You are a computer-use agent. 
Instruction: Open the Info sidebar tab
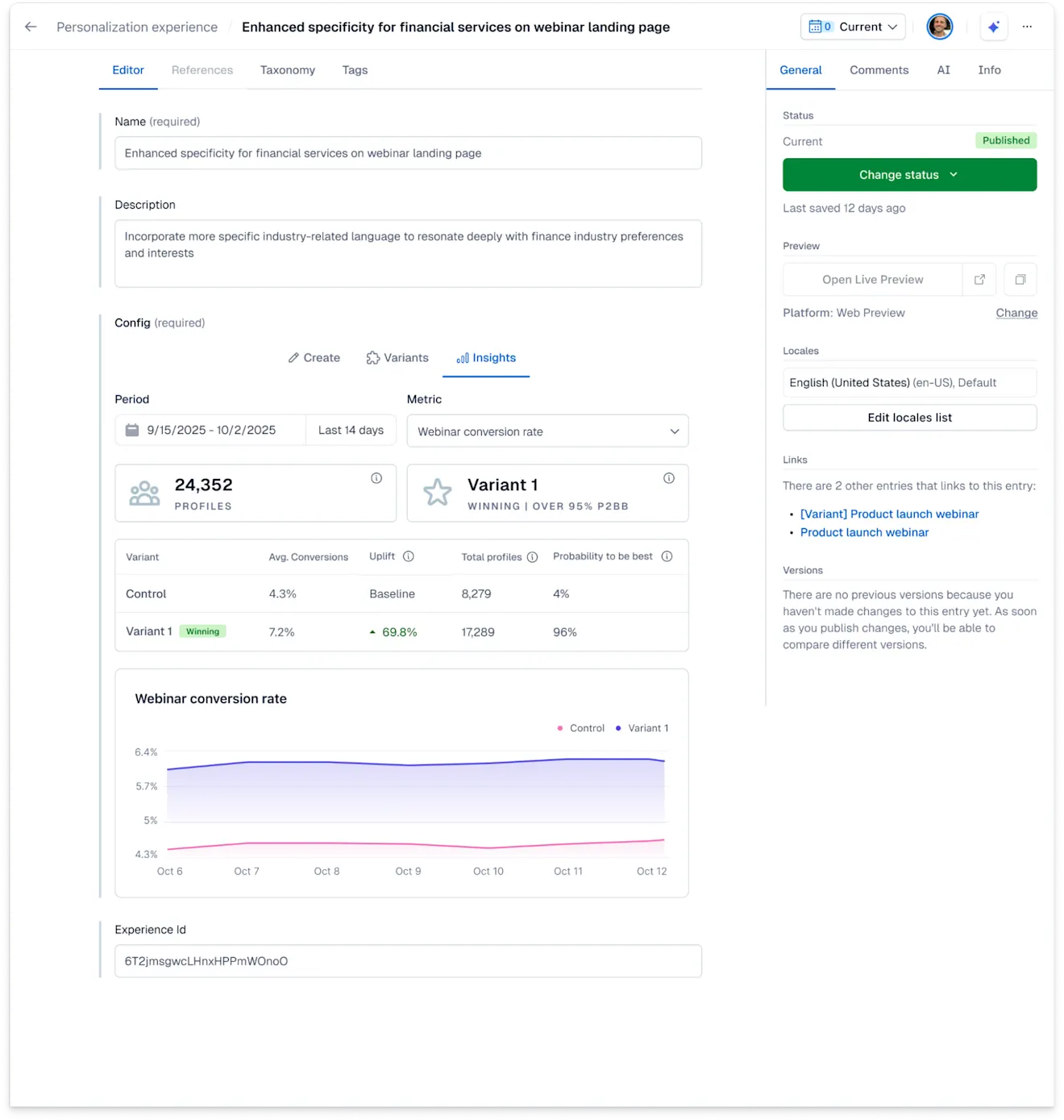coord(989,70)
